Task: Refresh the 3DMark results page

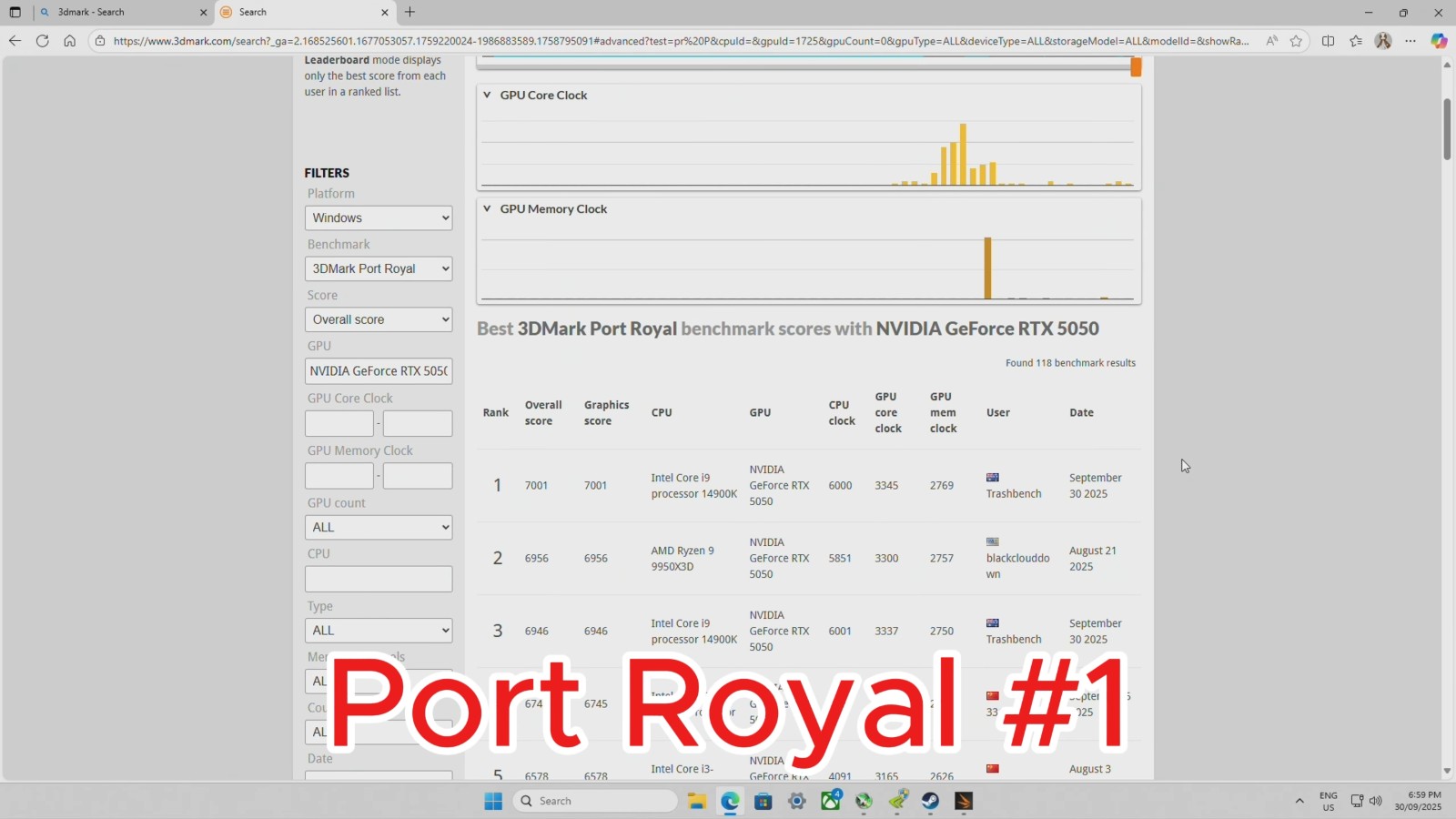Action: pos(42,41)
